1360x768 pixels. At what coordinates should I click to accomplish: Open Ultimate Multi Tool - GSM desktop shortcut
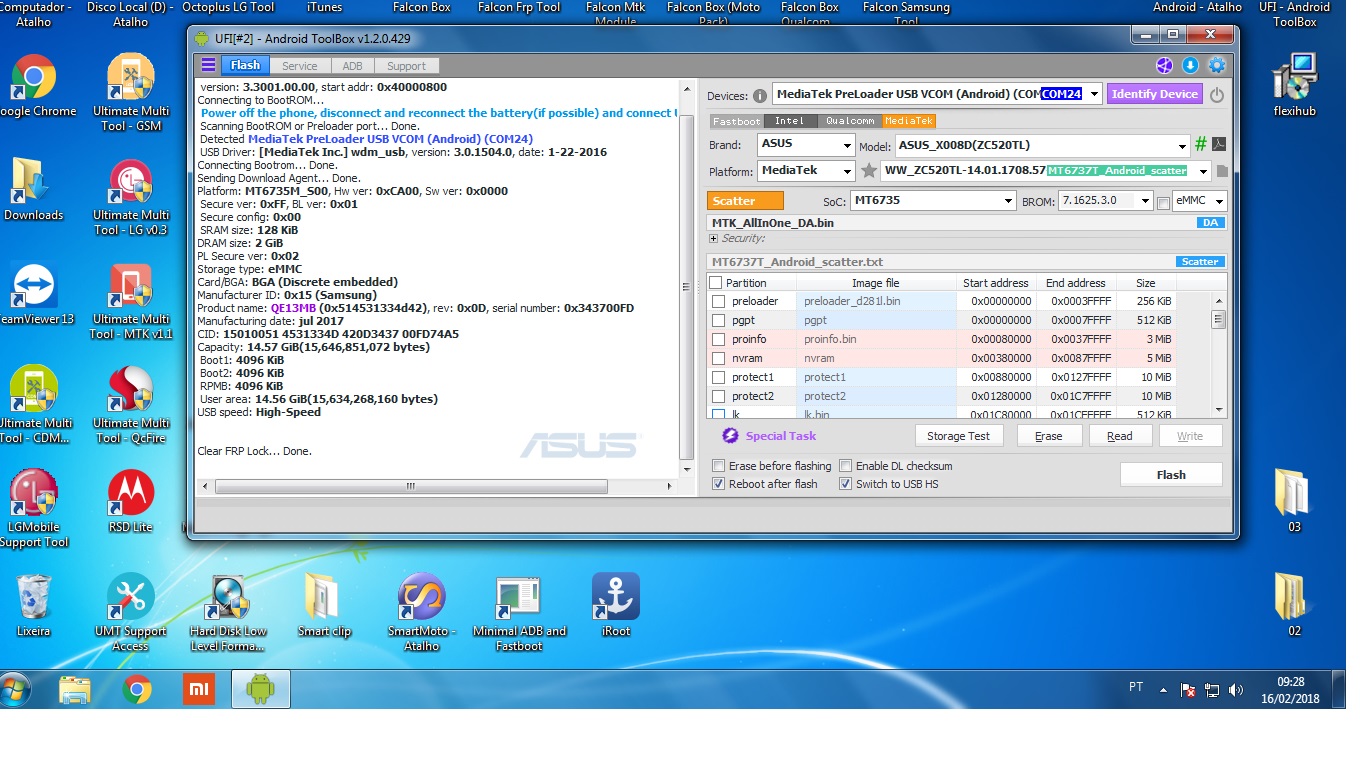pos(131,93)
